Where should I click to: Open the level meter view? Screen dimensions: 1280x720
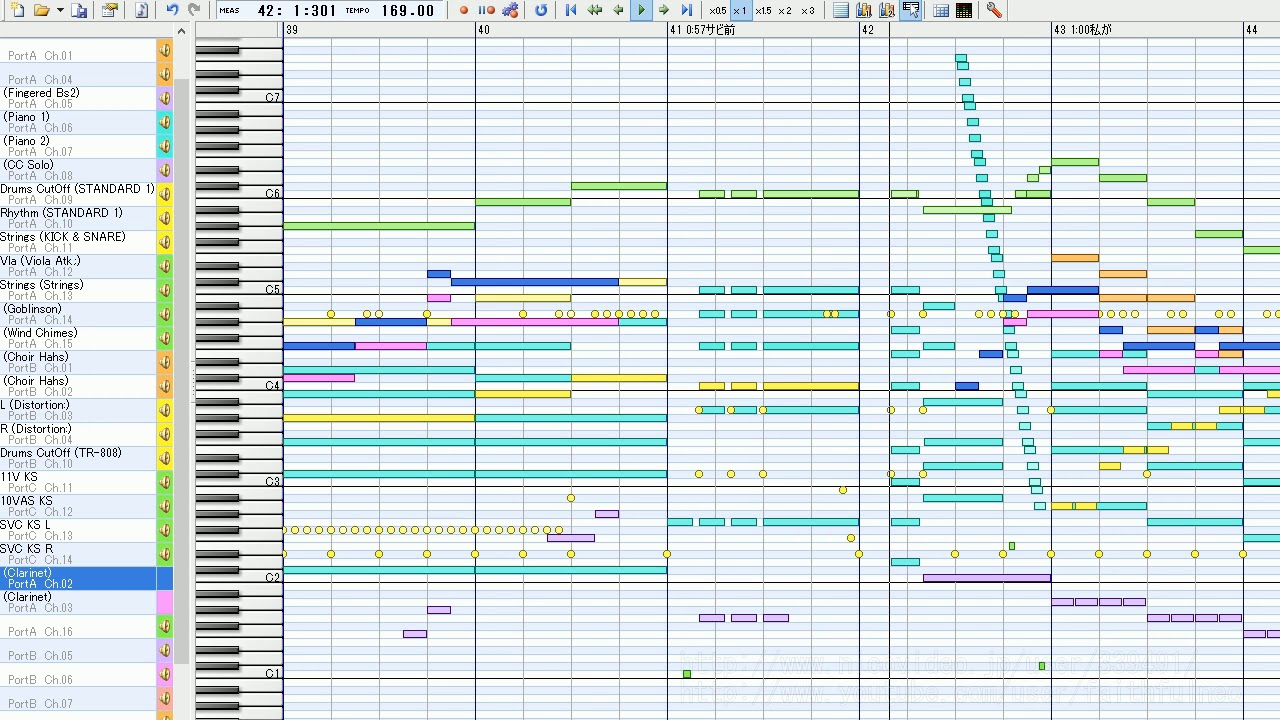964,10
